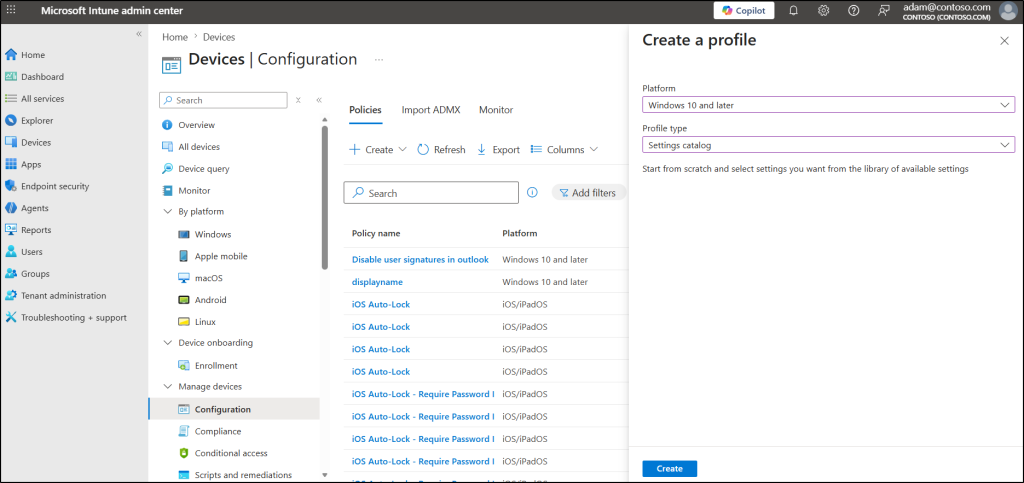The width and height of the screenshot is (1024, 483).
Task: Open the Create dropdown in toolbar
Action: (378, 149)
